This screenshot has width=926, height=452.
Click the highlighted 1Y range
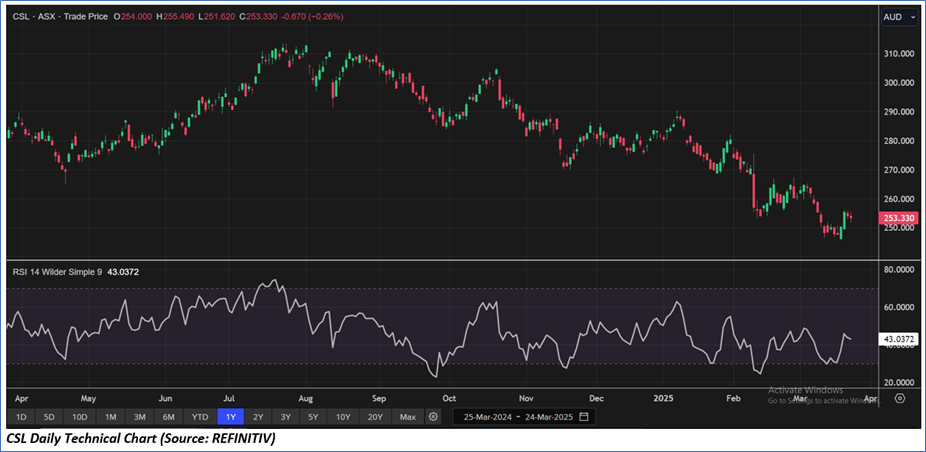(x=231, y=416)
